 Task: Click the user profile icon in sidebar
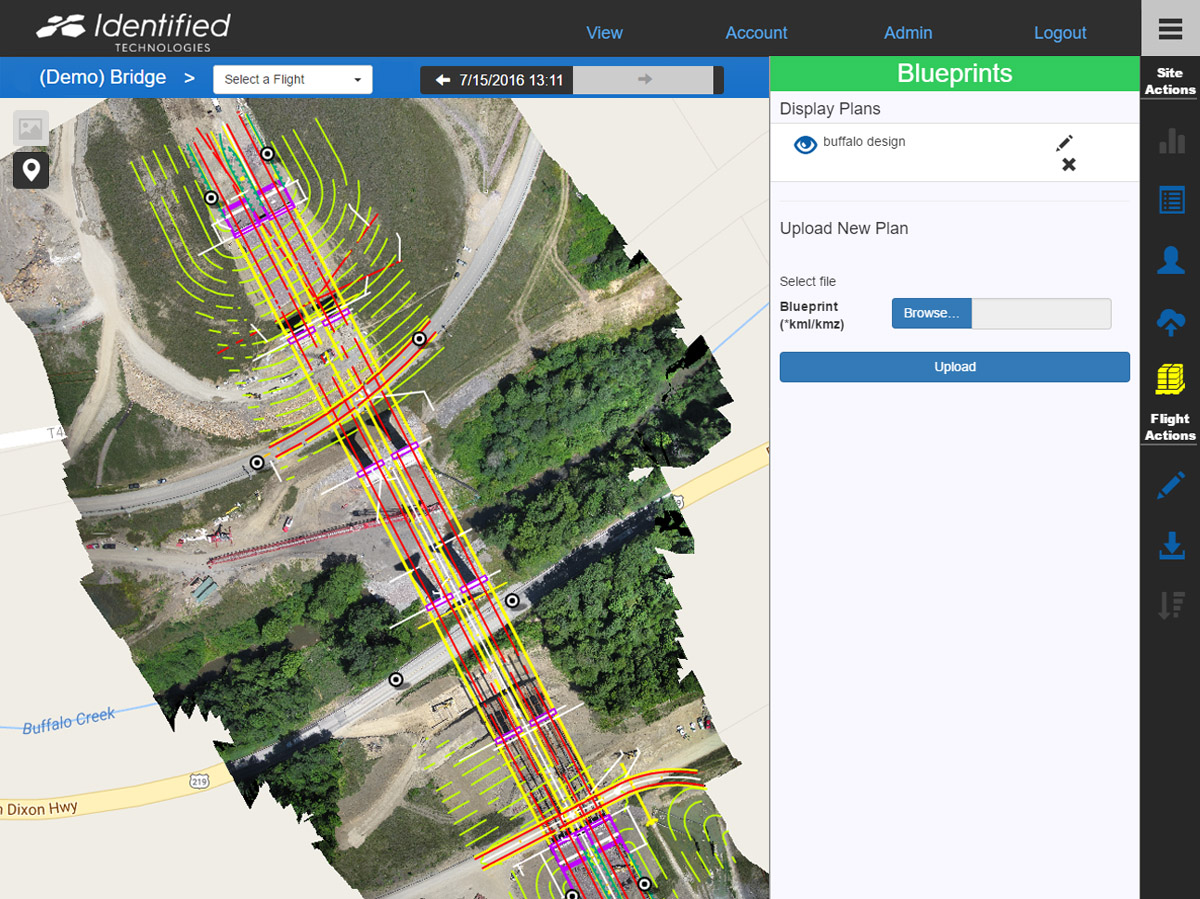(x=1171, y=261)
